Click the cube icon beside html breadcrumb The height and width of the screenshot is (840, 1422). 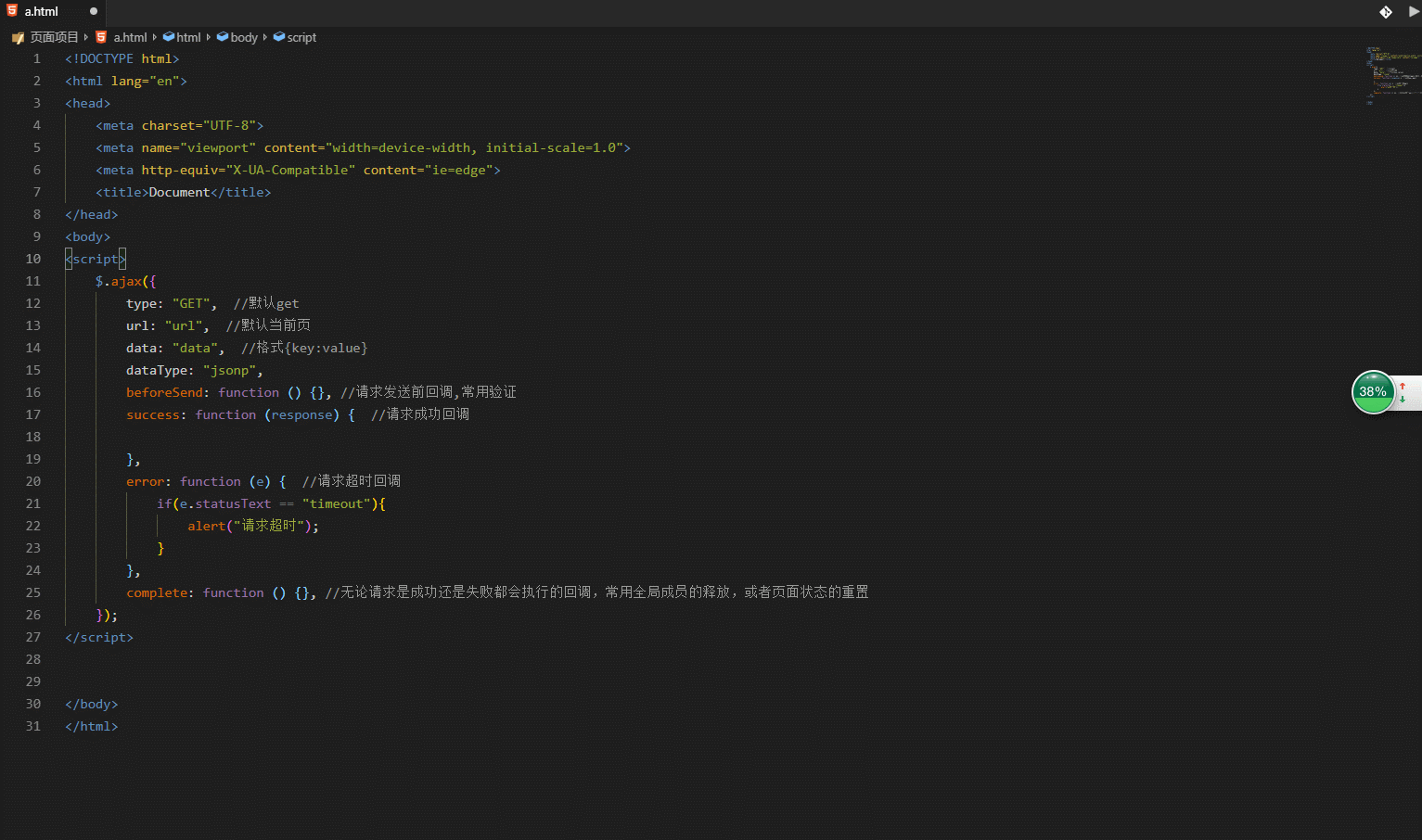click(169, 37)
